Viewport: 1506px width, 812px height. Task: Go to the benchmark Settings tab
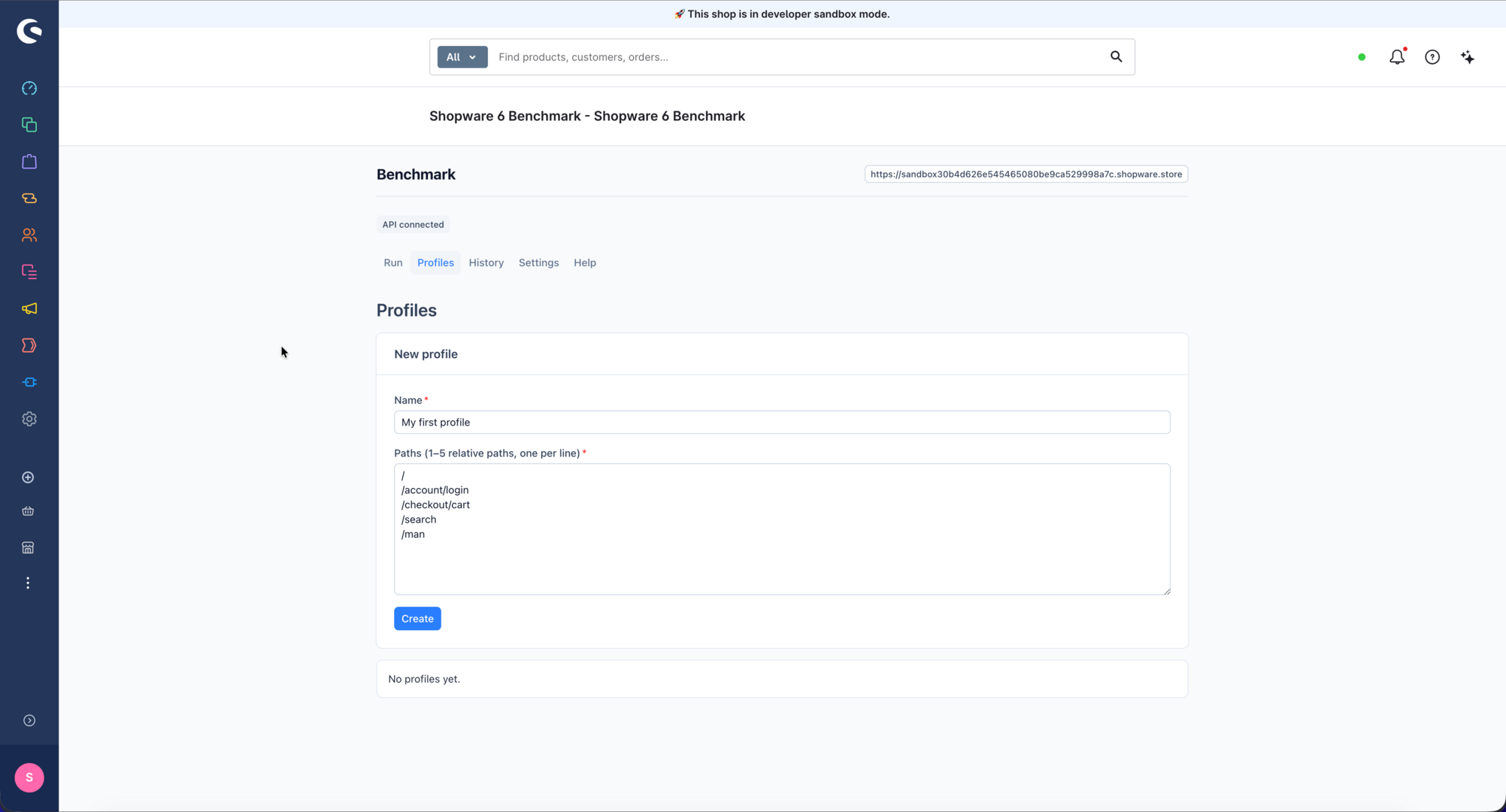tap(538, 262)
